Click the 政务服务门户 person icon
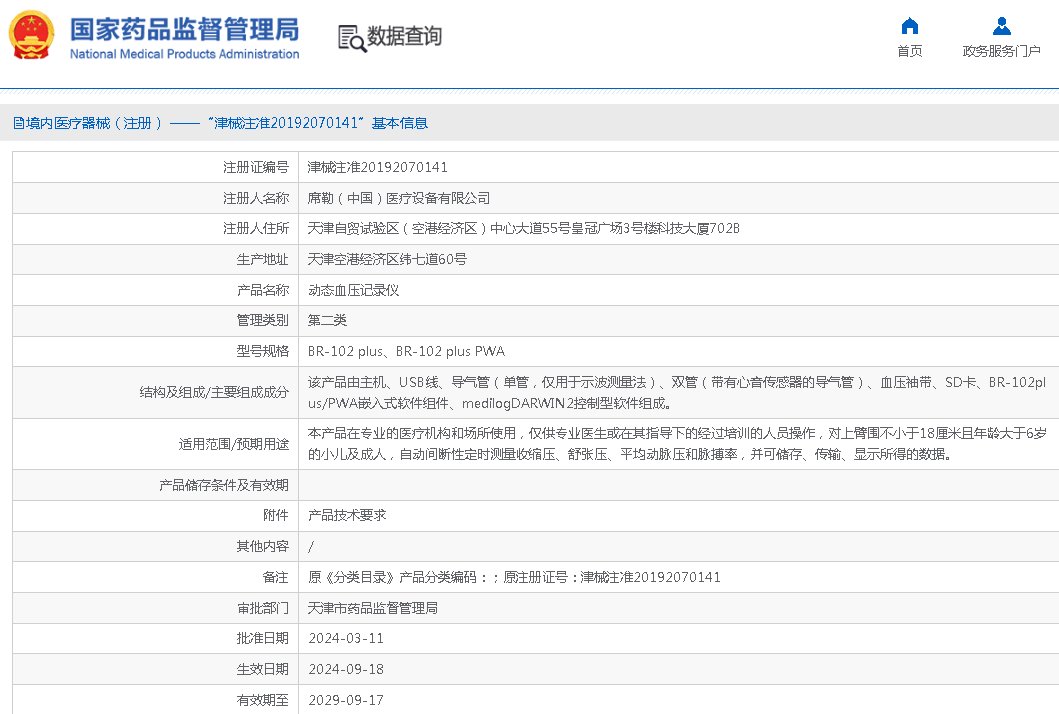Viewport: 1059px width, 714px height. (x=1001, y=26)
